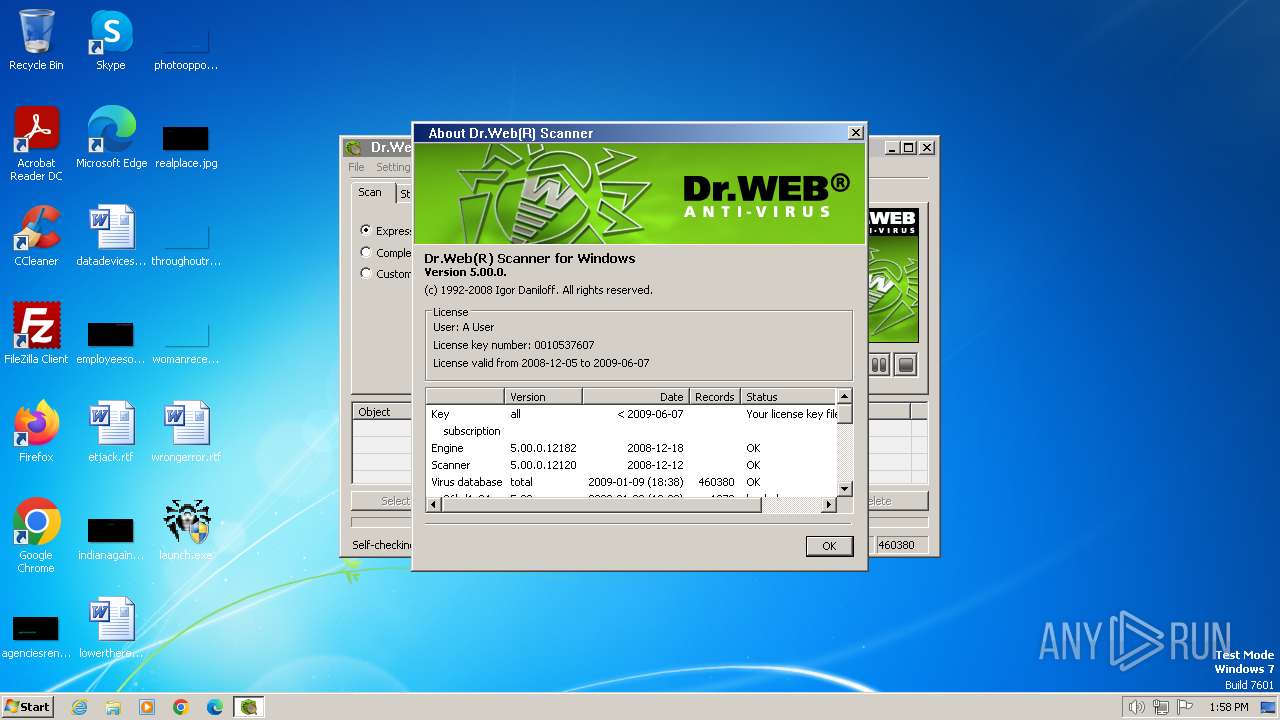Select the Key row in version list
Screen dimensions: 1280x720
pos(631,414)
